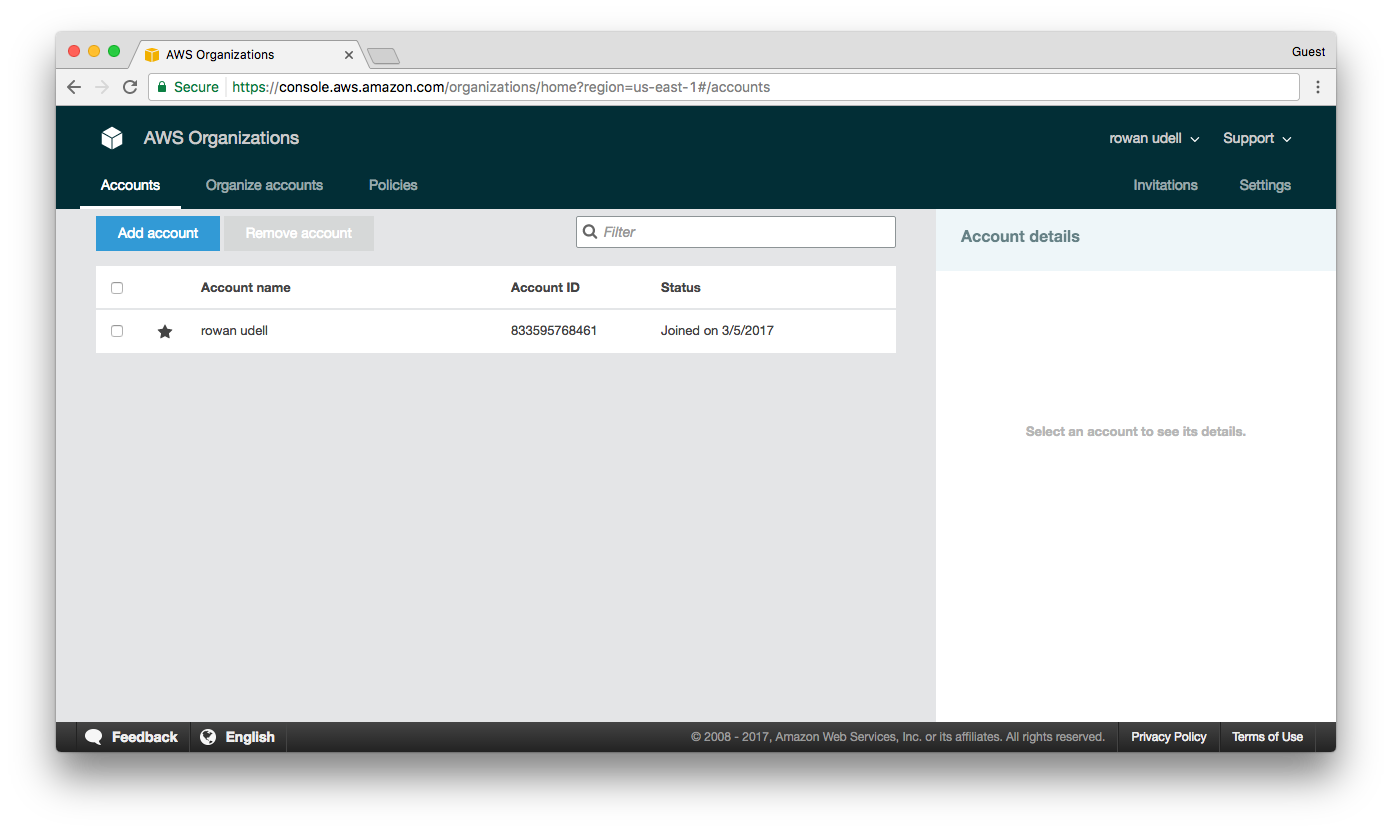Open the Policies tab
The width and height of the screenshot is (1392, 832).
click(x=393, y=185)
